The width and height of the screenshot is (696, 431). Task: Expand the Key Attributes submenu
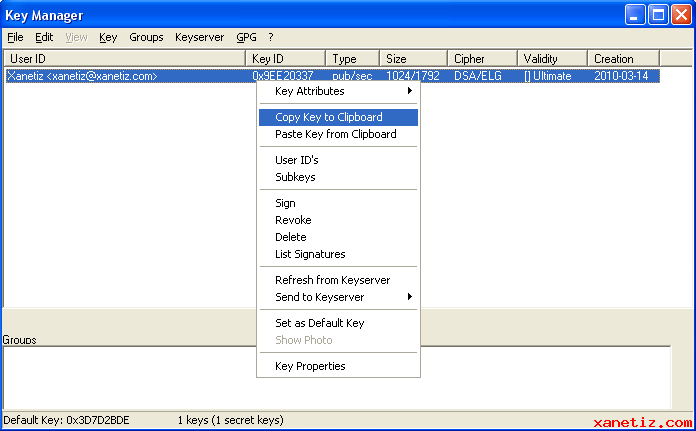point(338,91)
